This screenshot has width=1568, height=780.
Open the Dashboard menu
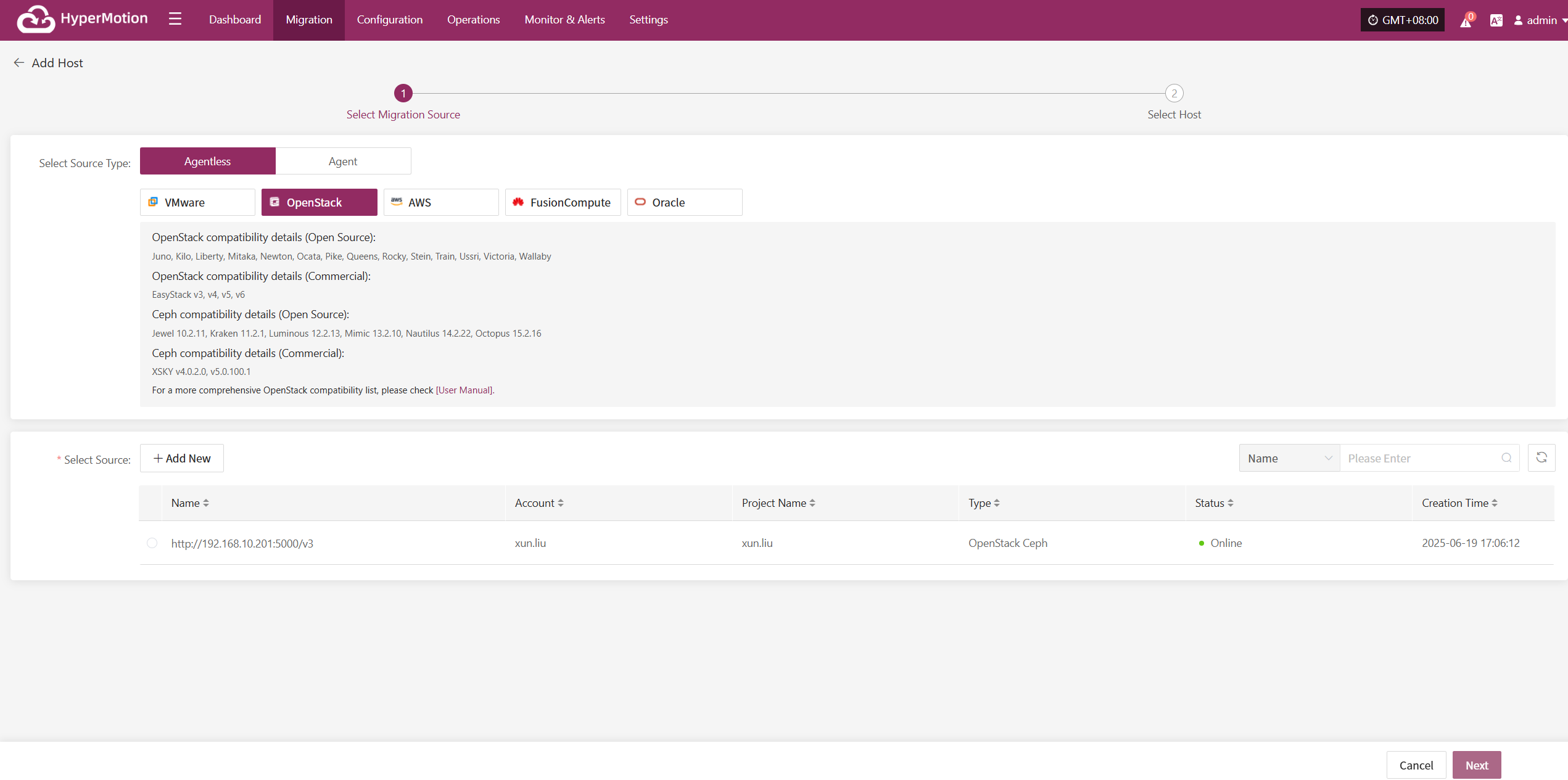click(235, 20)
